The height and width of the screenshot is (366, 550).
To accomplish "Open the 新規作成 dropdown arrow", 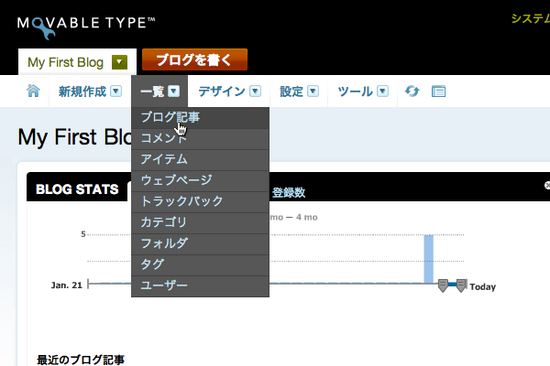I will click(116, 91).
